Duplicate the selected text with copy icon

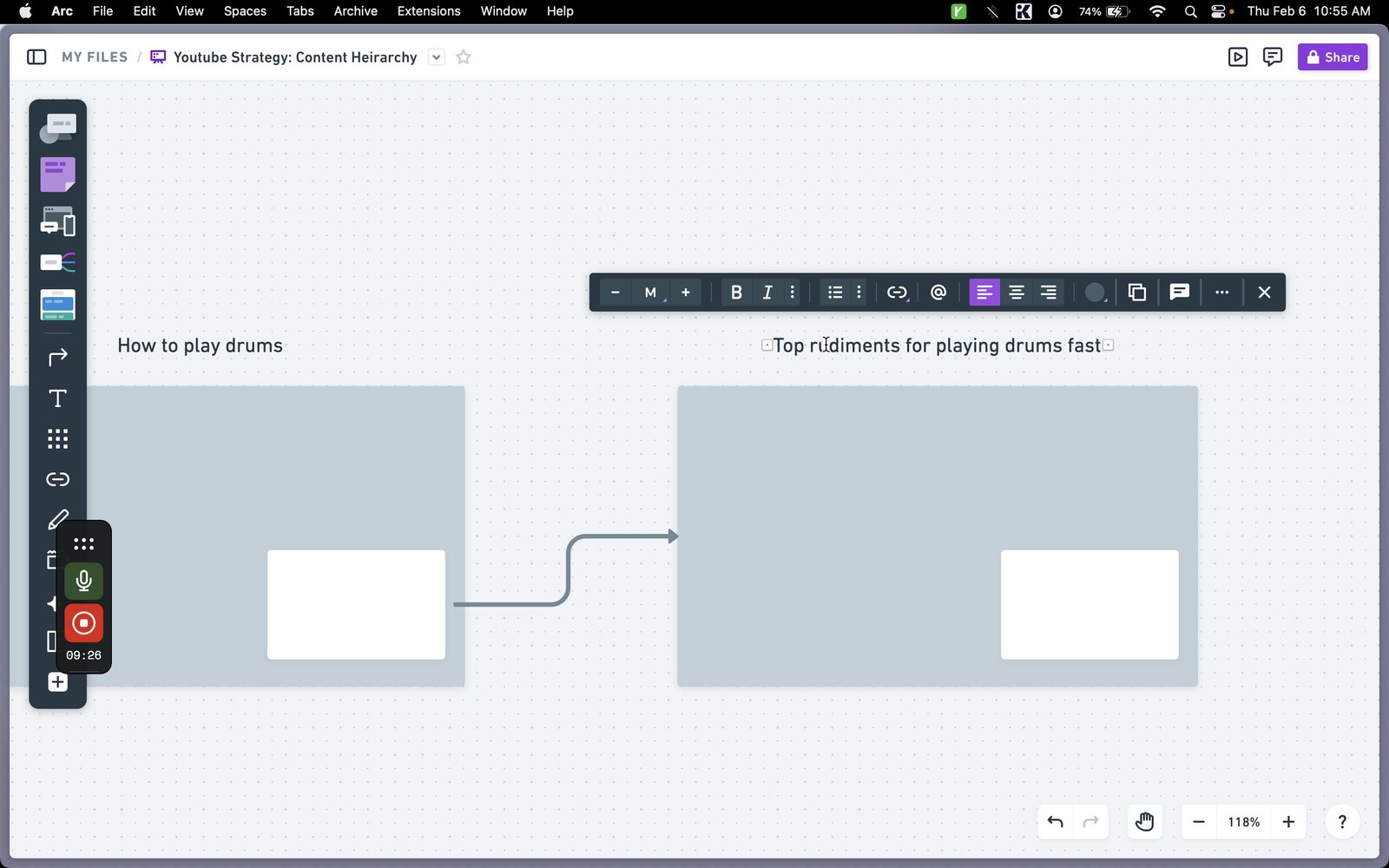1136,293
